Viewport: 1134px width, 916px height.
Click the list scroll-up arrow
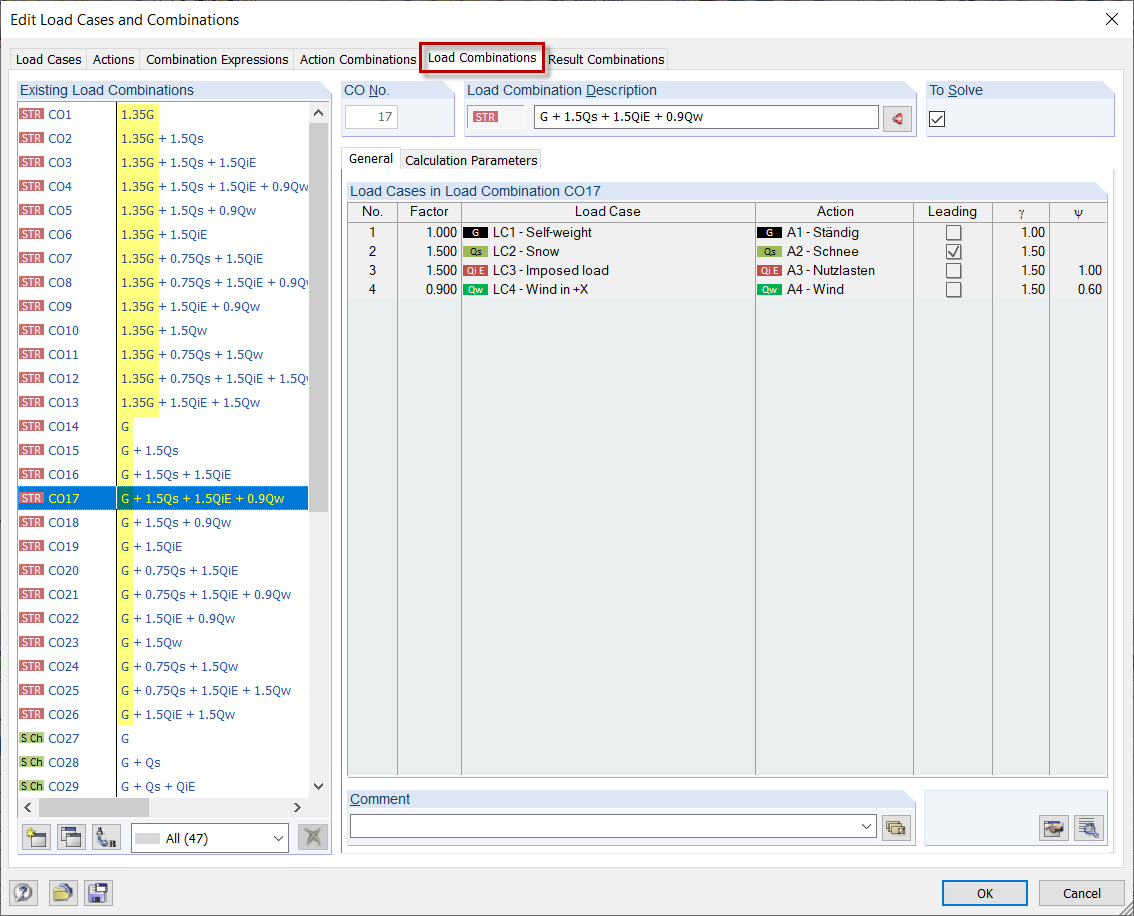pos(318,113)
